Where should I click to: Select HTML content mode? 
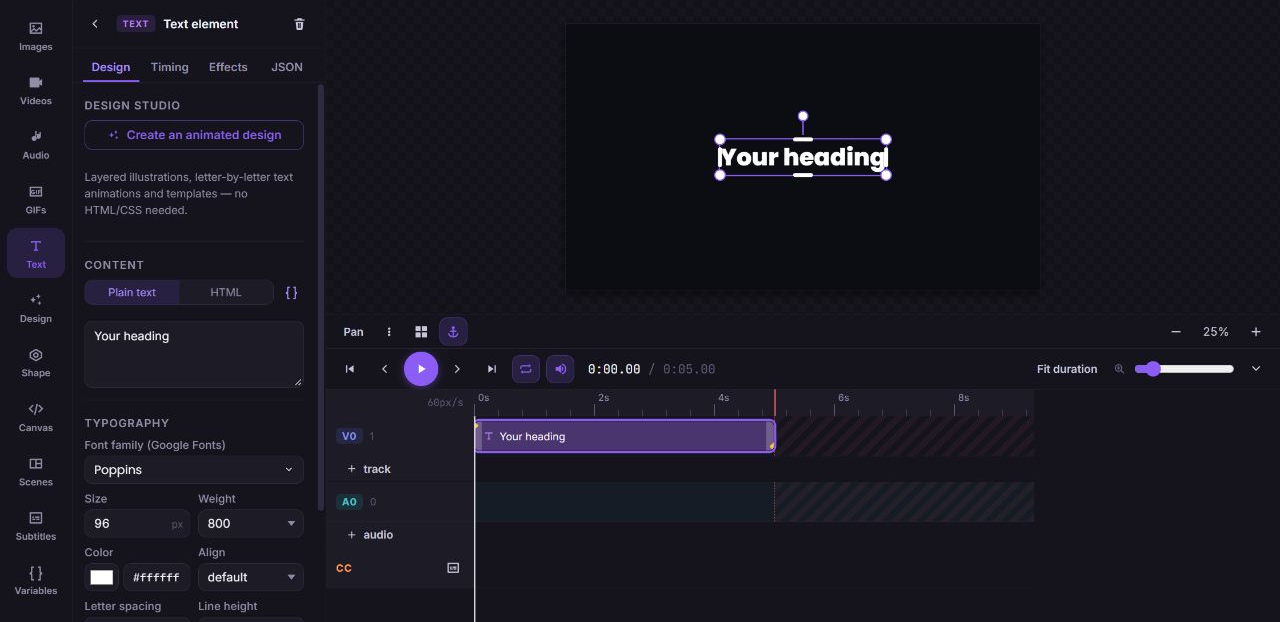click(x=226, y=292)
